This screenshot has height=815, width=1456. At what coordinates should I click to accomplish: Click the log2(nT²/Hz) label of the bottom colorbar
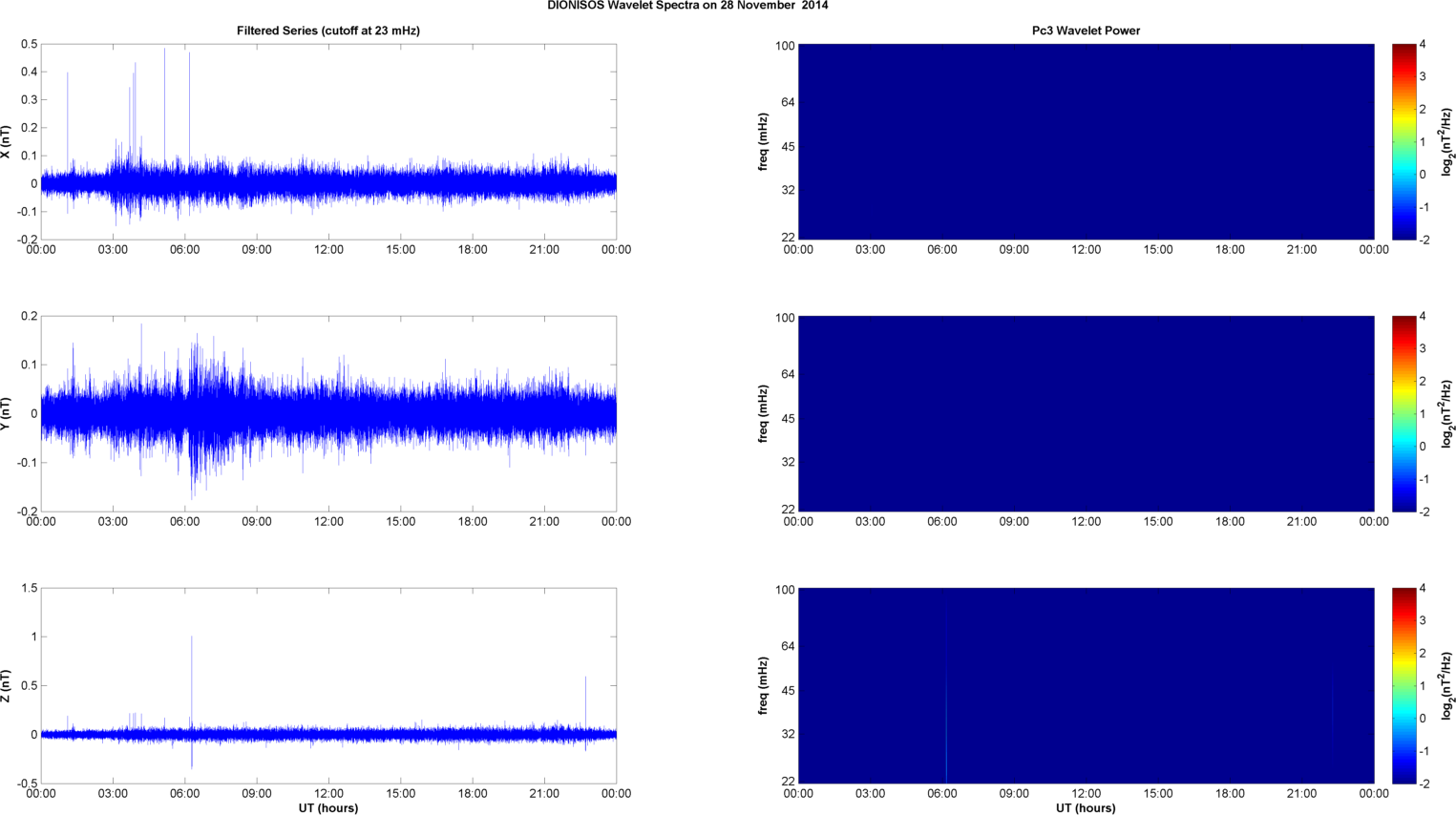(x=1447, y=685)
